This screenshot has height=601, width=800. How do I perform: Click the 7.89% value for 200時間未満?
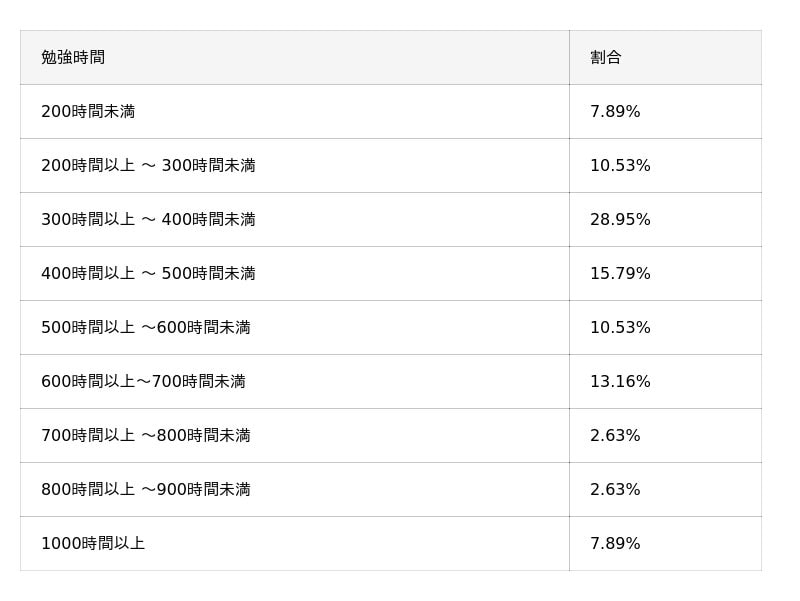[x=615, y=112]
